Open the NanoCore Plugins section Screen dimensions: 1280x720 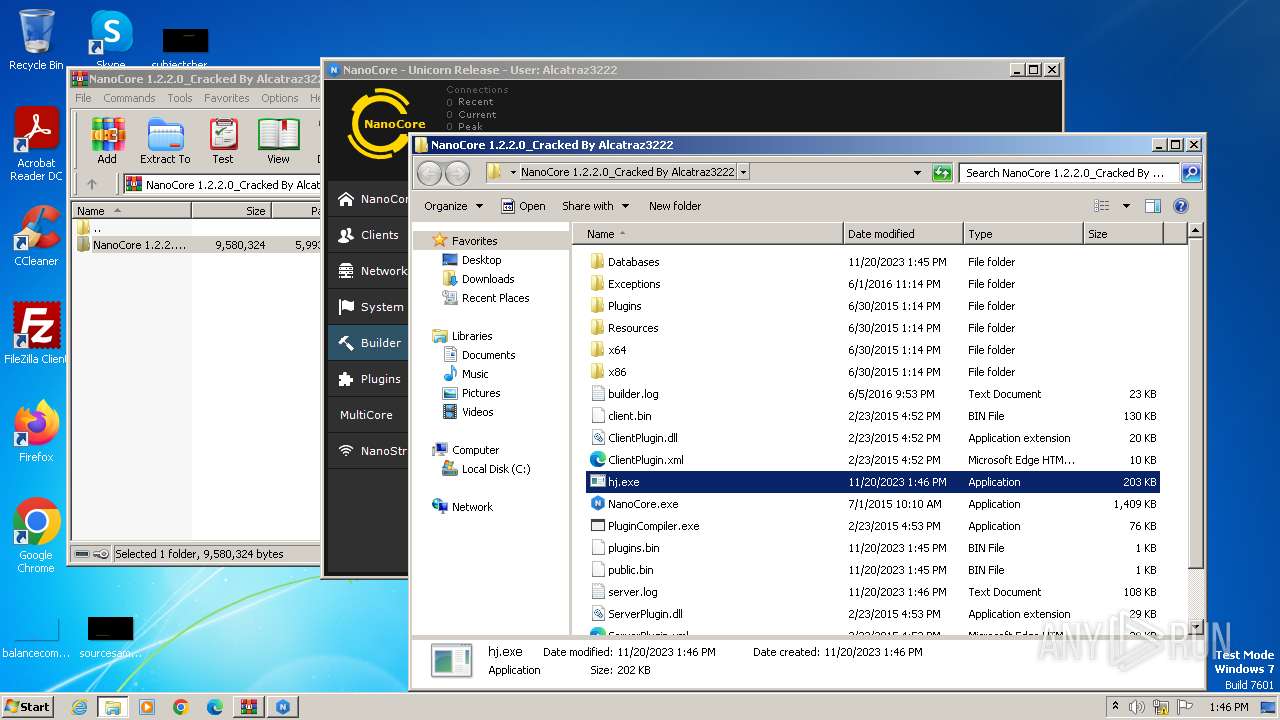click(x=368, y=379)
